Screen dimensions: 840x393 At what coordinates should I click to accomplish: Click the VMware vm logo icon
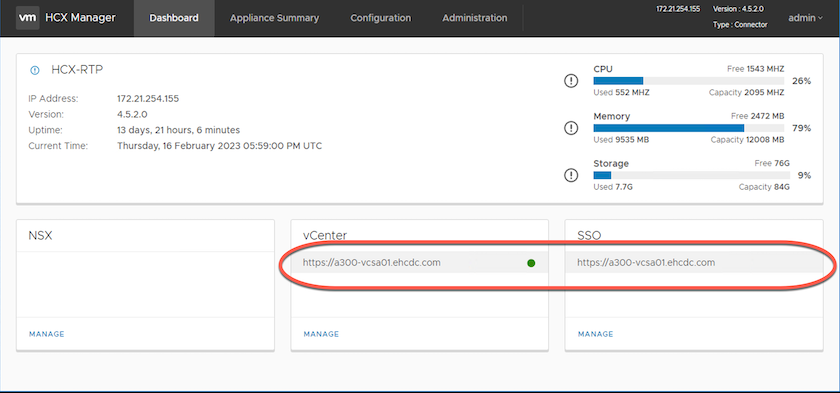27,18
